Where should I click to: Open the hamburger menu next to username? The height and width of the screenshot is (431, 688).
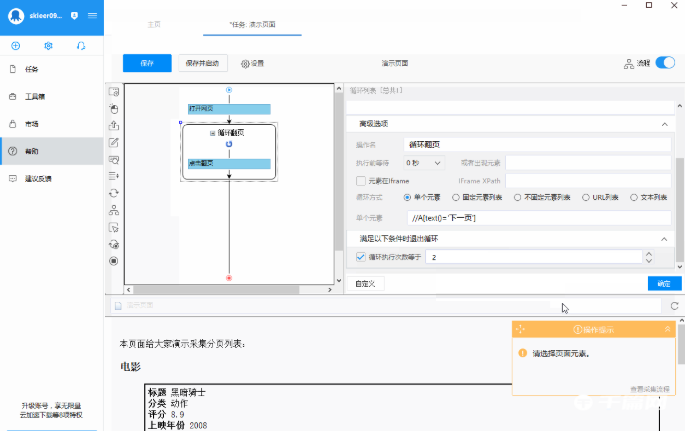pos(92,15)
